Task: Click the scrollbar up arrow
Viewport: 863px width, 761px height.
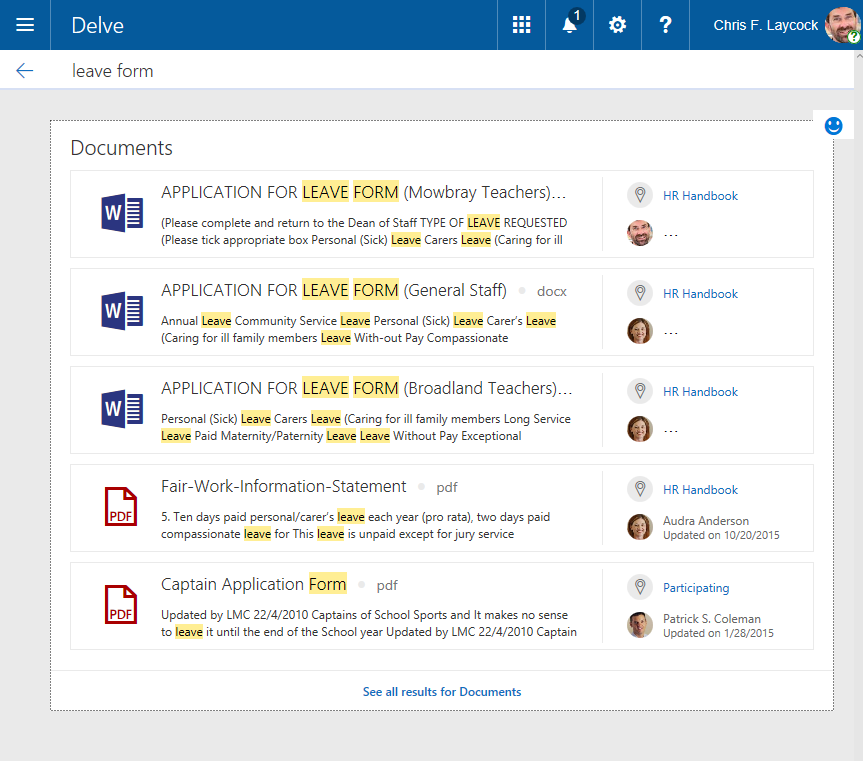Action: pyautogui.click(x=859, y=56)
